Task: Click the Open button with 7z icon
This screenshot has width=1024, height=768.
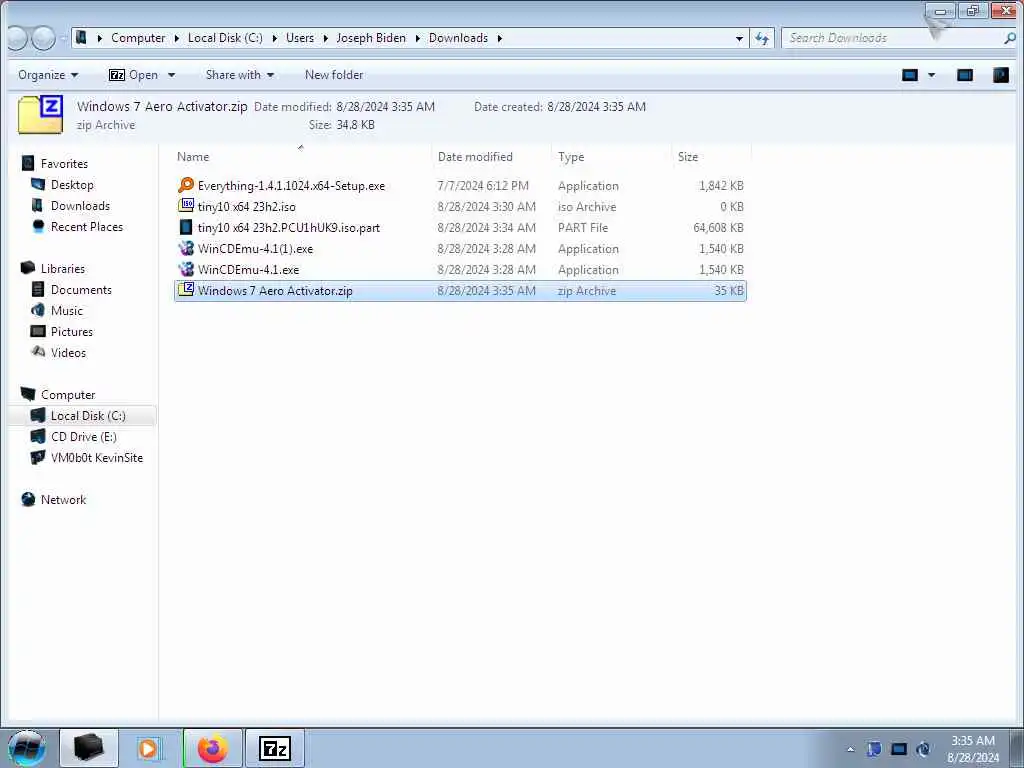Action: coord(133,75)
